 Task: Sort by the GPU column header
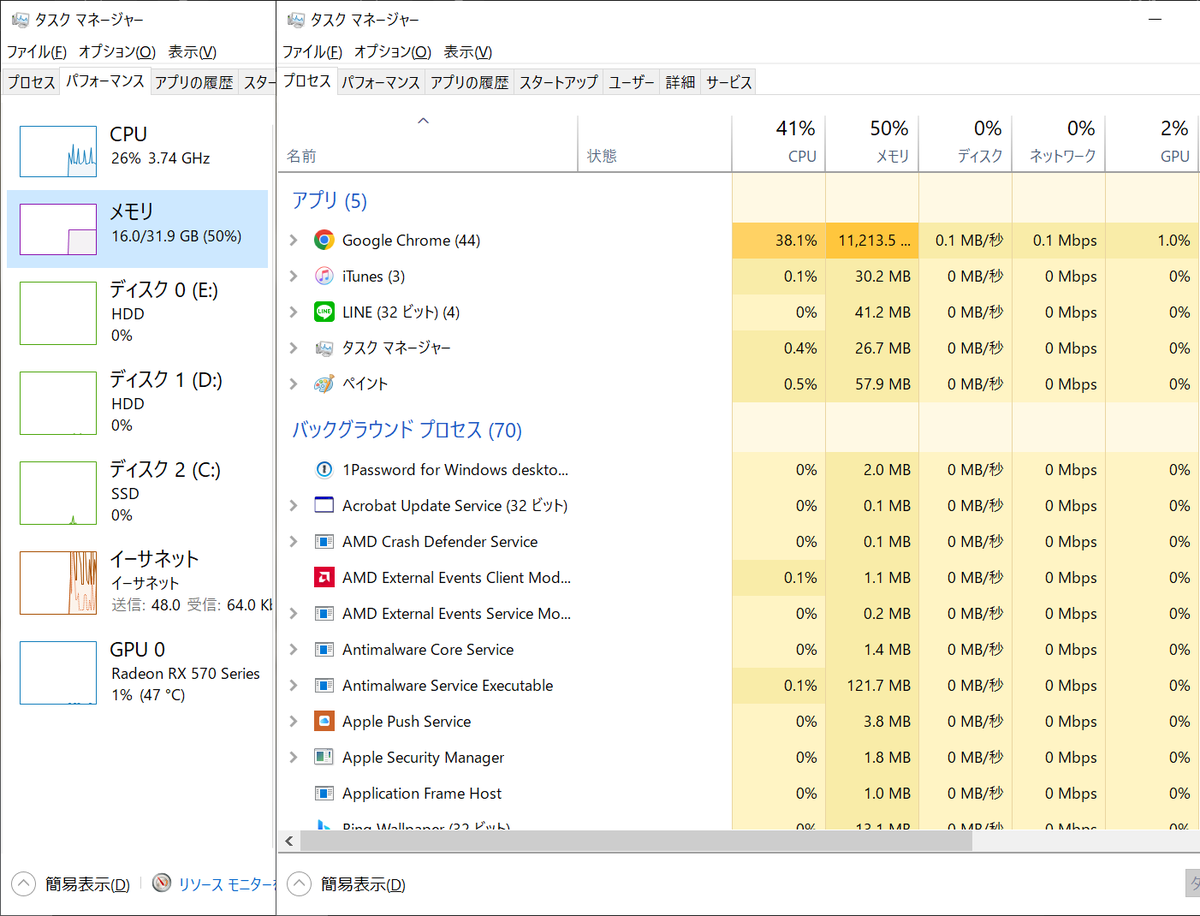point(1152,144)
